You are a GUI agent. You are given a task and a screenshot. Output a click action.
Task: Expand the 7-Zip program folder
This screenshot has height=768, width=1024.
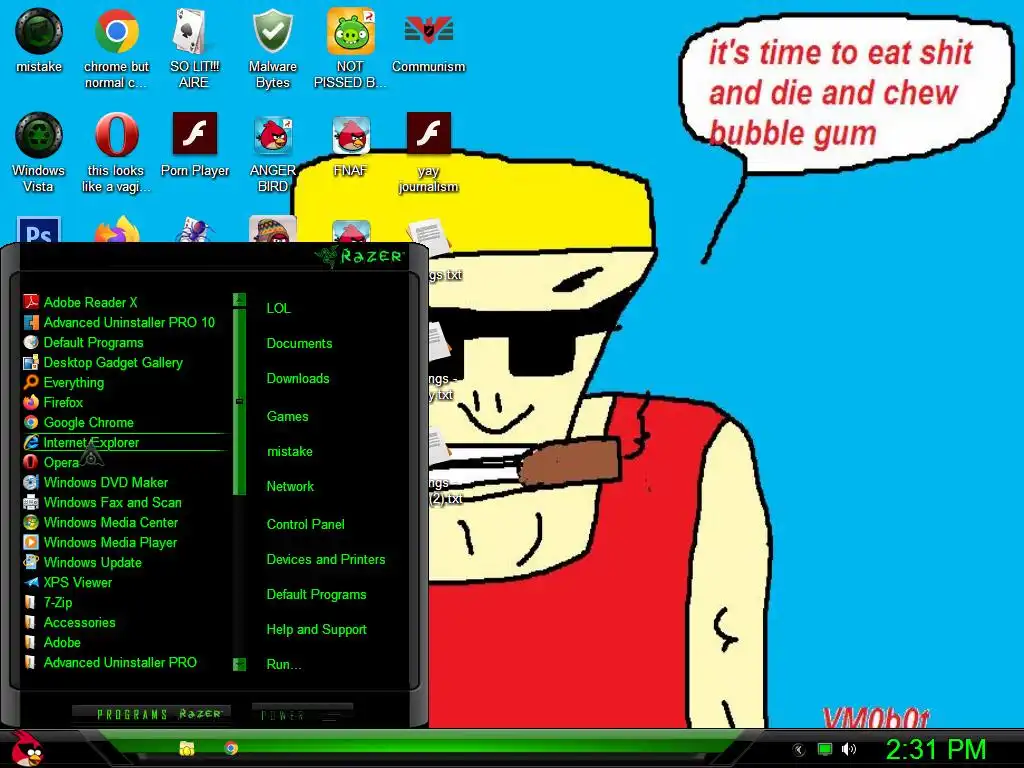(48, 602)
